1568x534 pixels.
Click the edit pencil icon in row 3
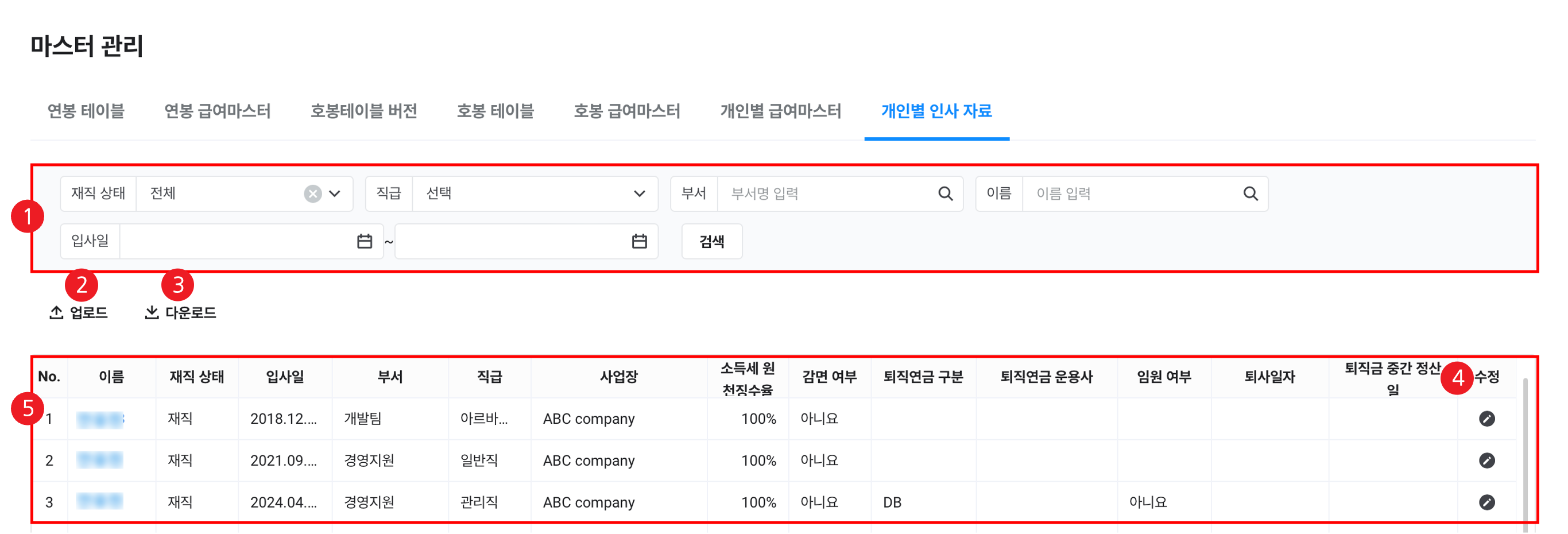click(1486, 502)
